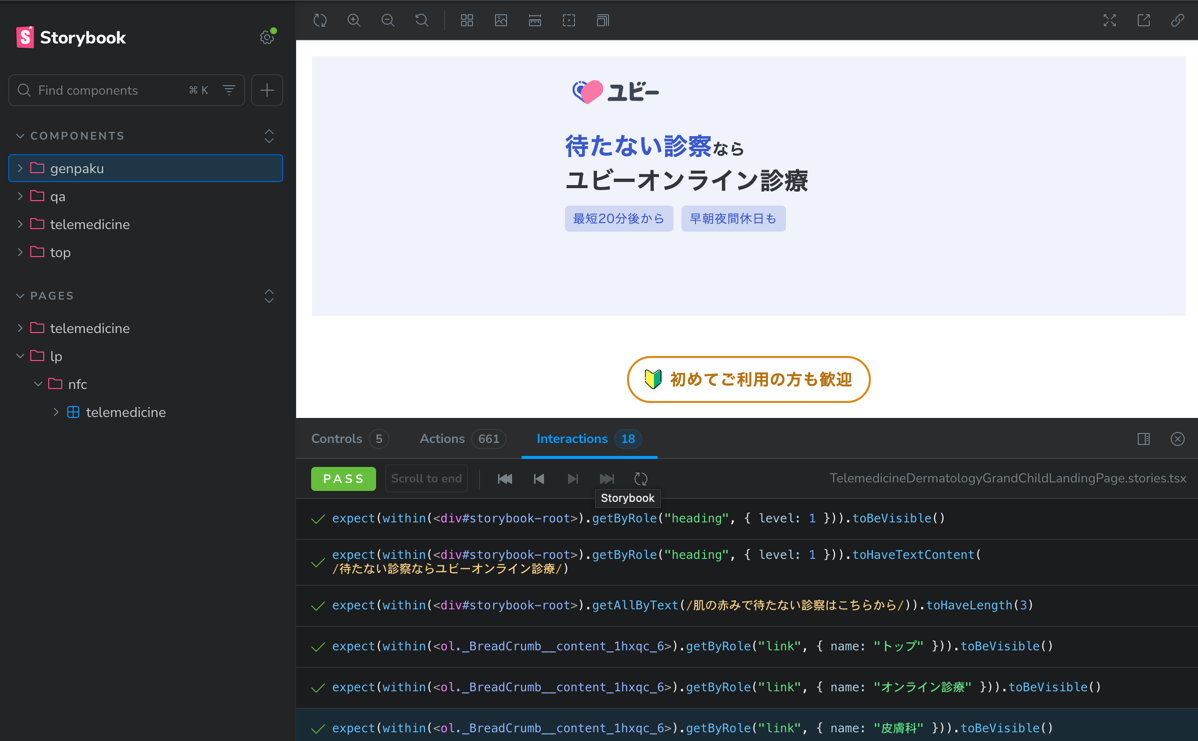
Task: Select the toHaveTextContent interaction row
Action: click(746, 562)
